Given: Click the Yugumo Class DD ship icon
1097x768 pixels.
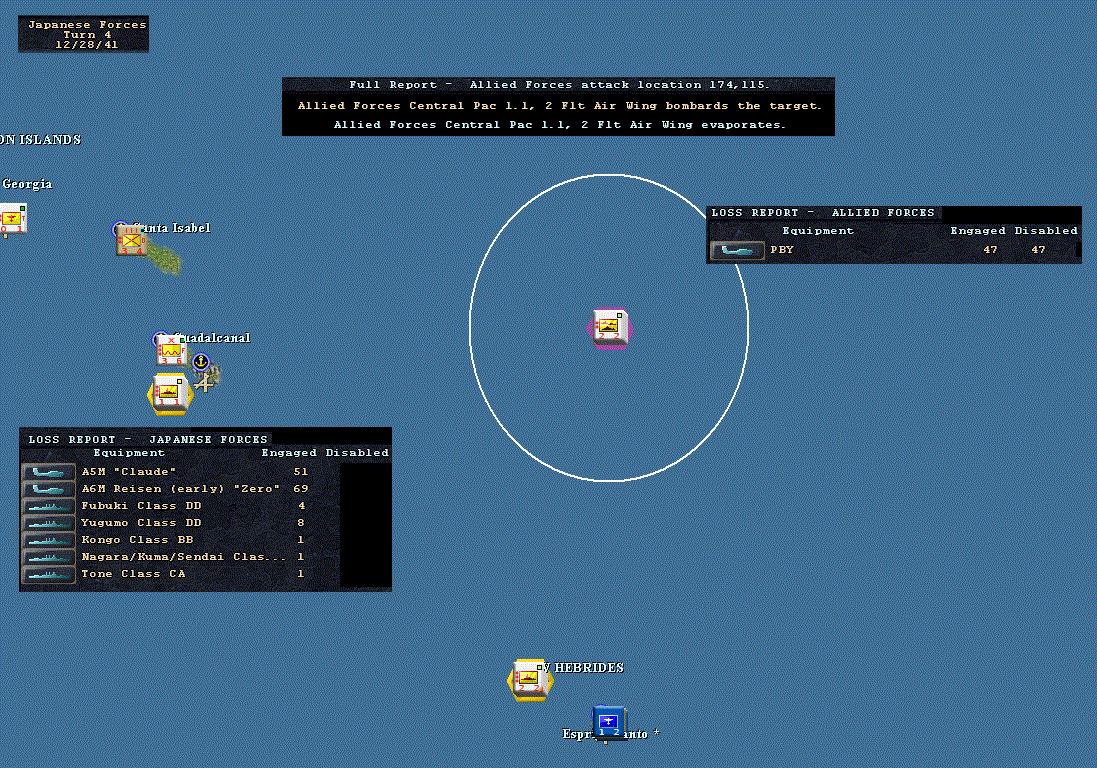Looking at the screenshot, I should pos(48,523).
